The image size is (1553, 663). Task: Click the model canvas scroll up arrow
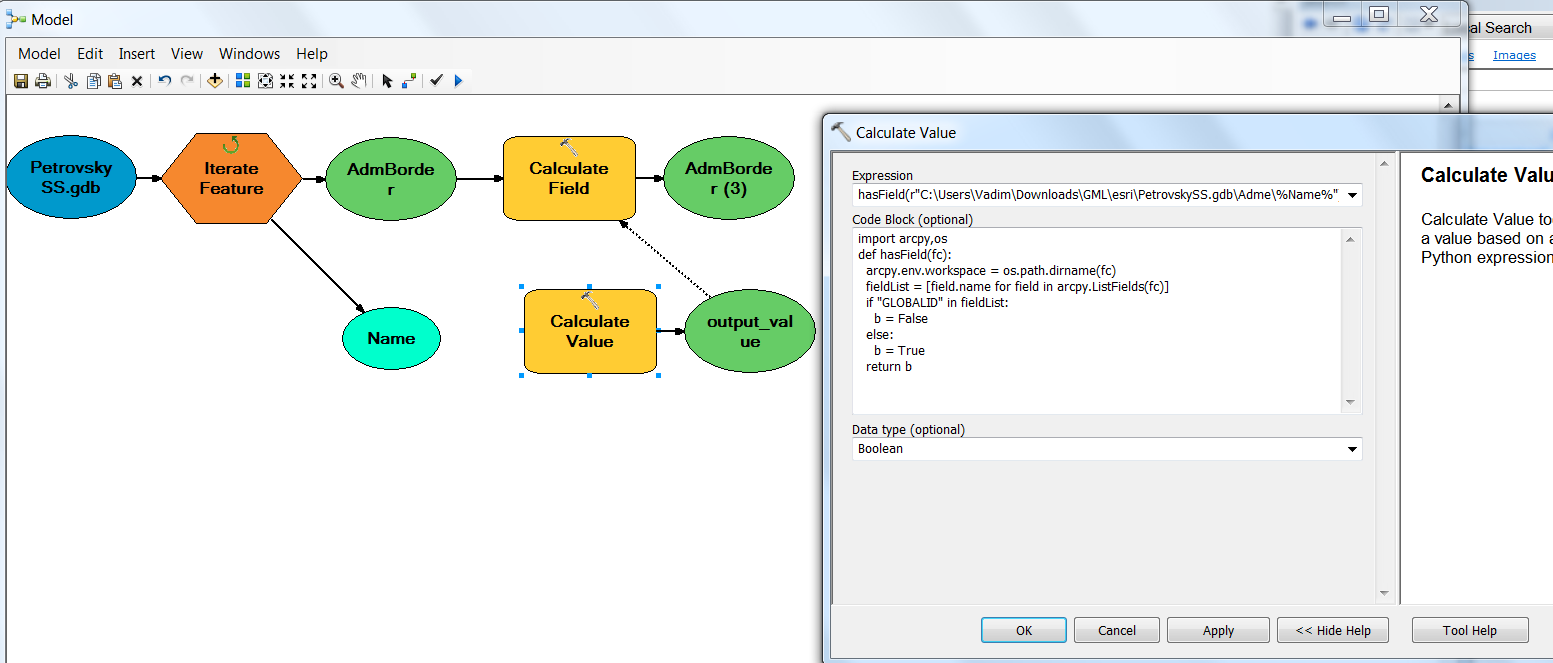pos(1446,104)
